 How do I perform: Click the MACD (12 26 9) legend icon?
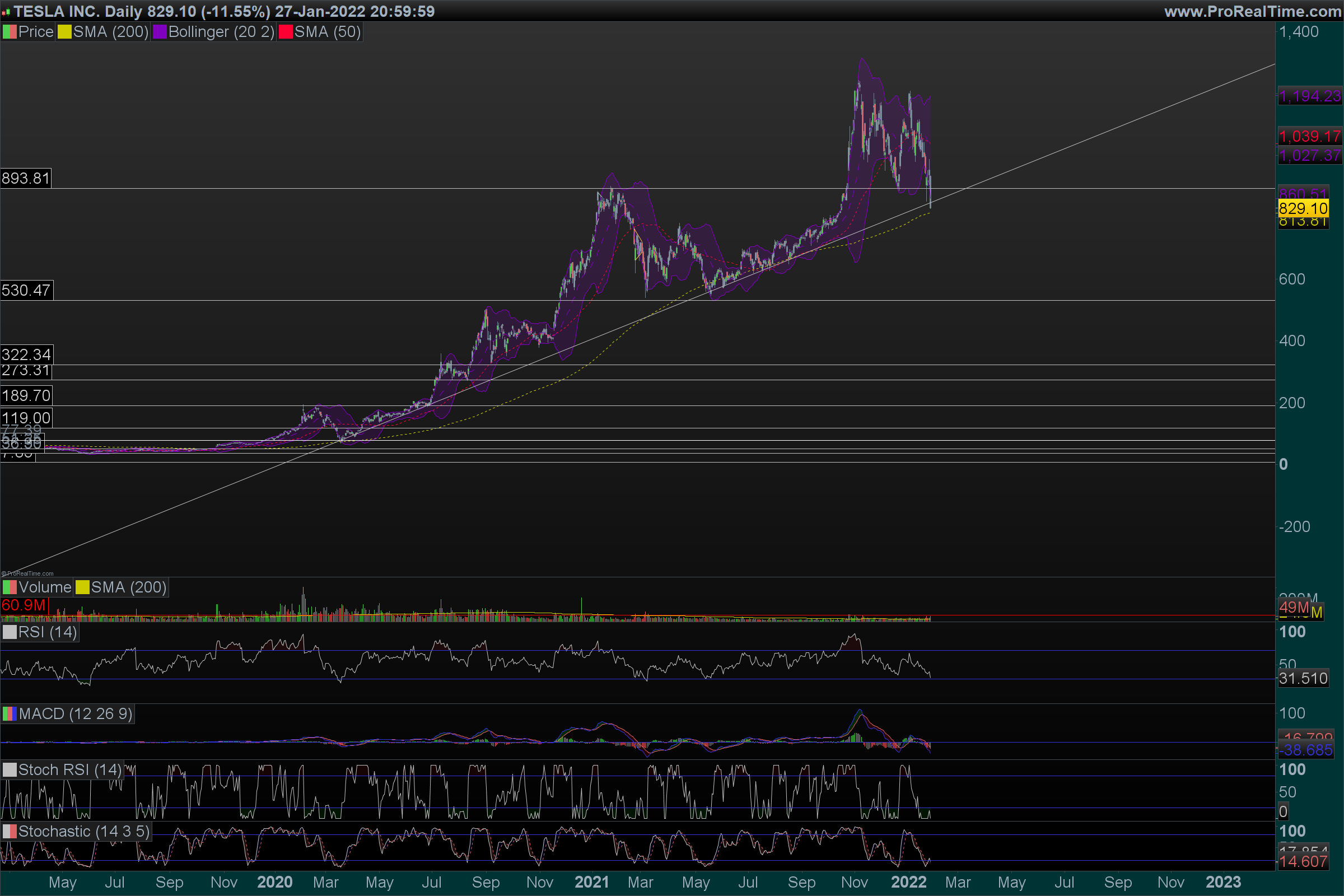[10, 713]
